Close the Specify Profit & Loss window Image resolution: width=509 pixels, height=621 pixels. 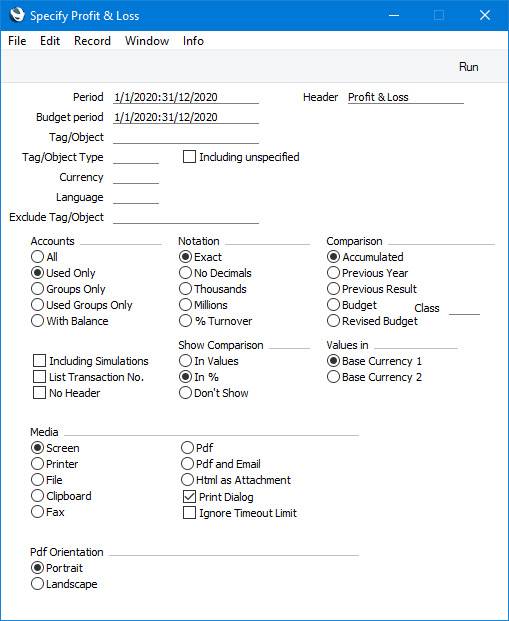coord(485,15)
